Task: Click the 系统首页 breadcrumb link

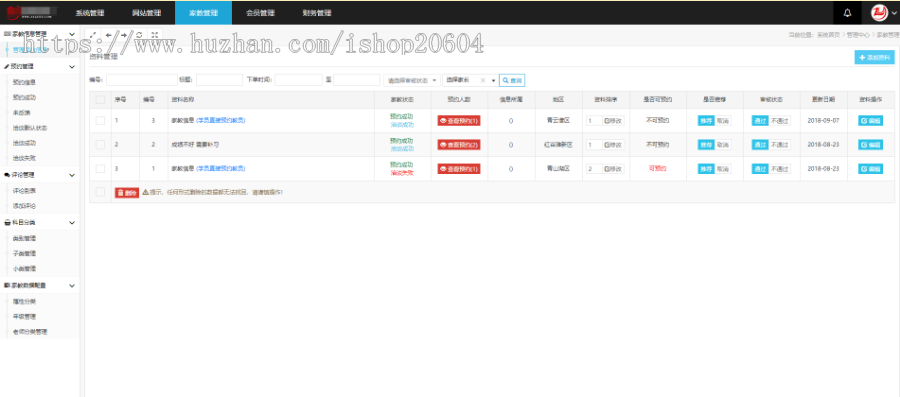Action: pyautogui.click(x=829, y=35)
